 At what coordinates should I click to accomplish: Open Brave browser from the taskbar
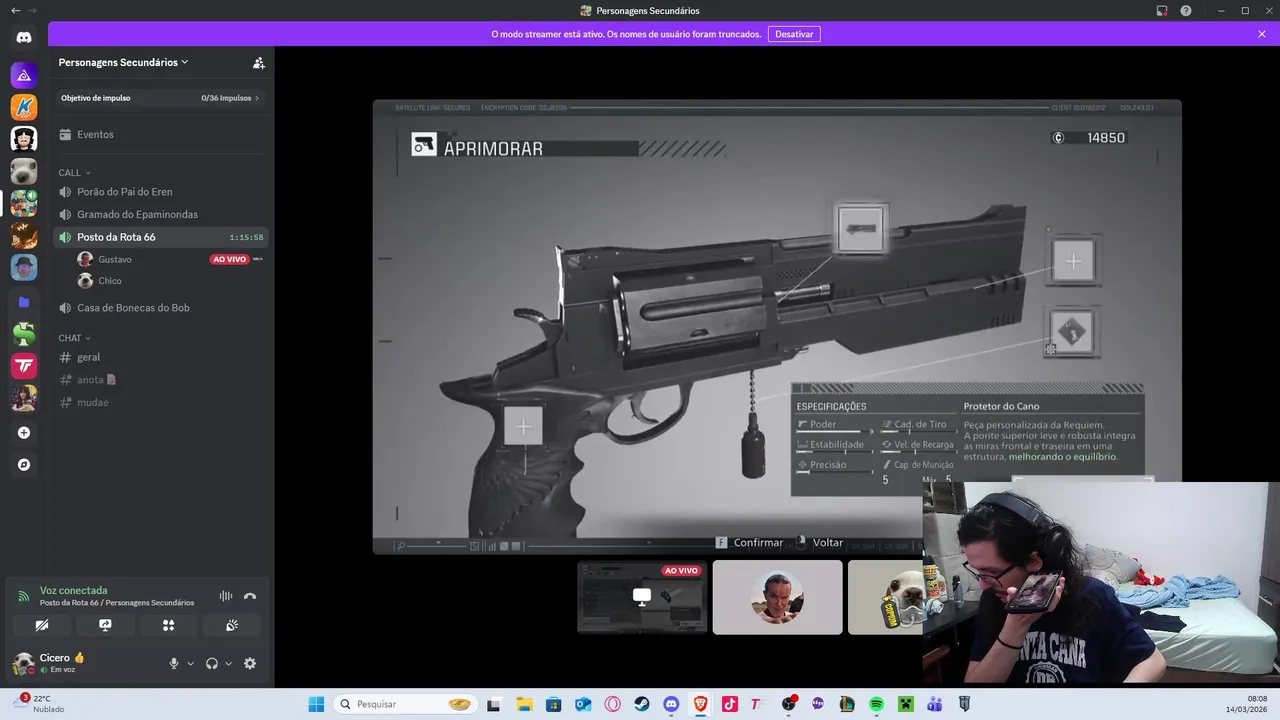[701, 704]
